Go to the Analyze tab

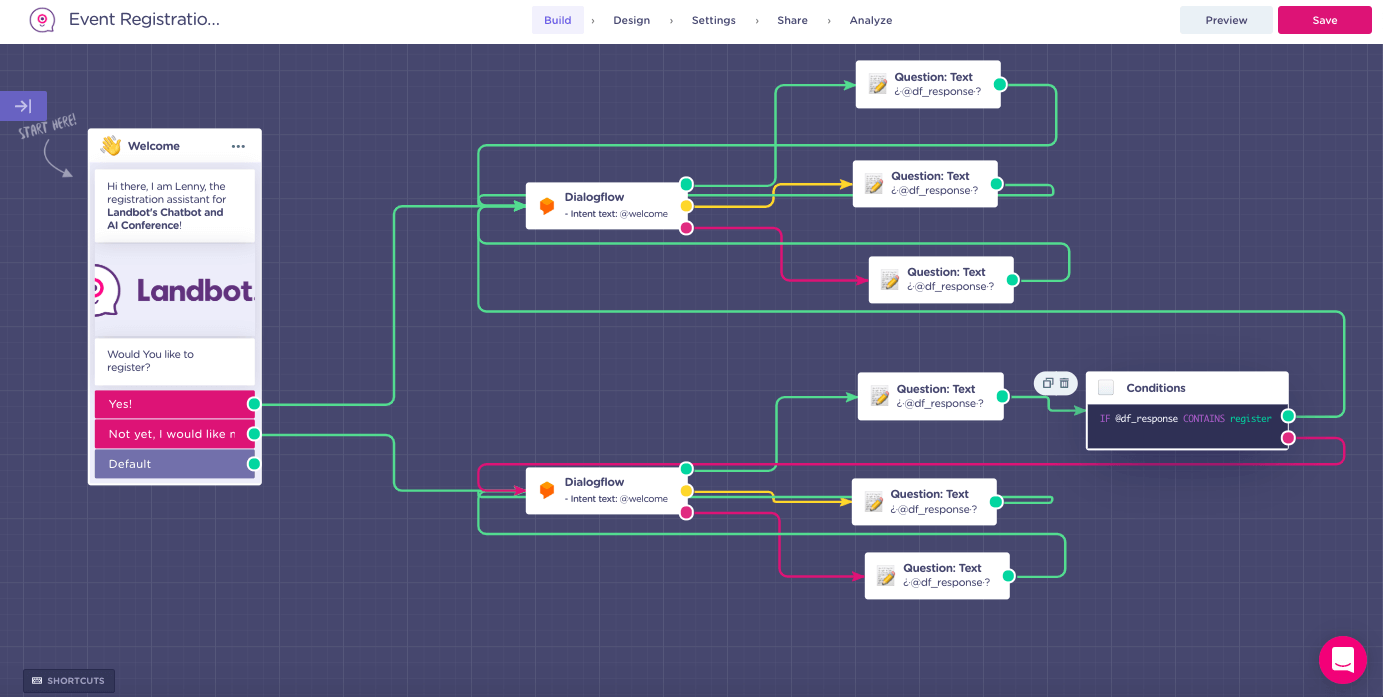tap(870, 20)
